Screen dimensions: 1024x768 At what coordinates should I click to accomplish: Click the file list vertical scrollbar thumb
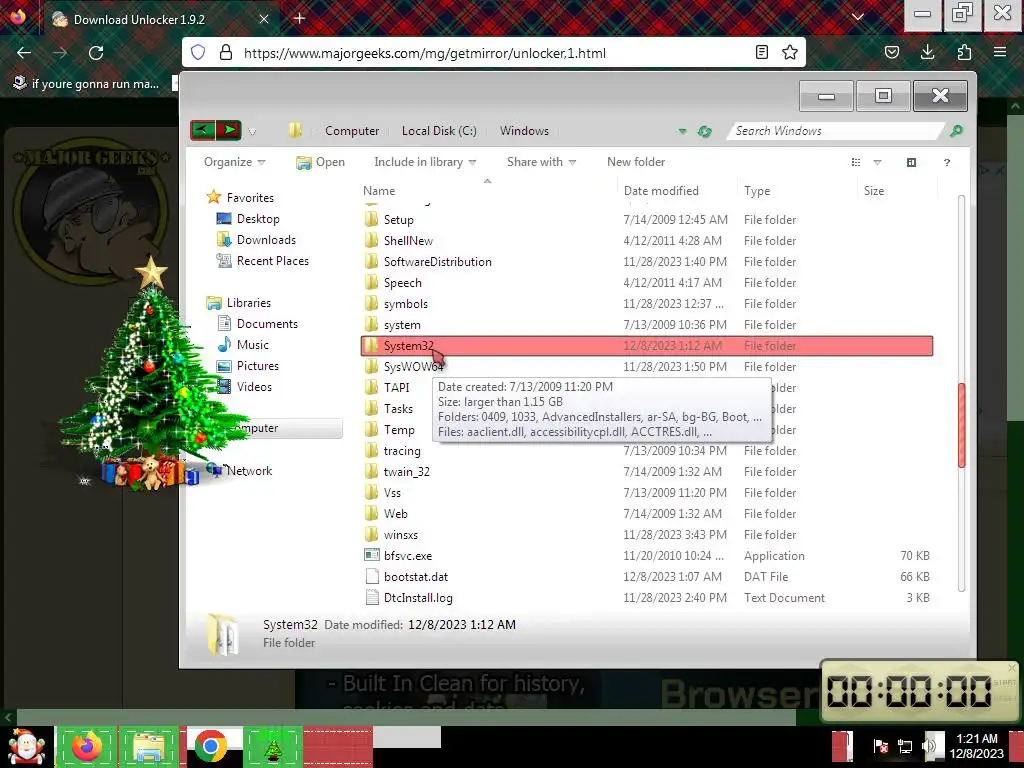961,425
